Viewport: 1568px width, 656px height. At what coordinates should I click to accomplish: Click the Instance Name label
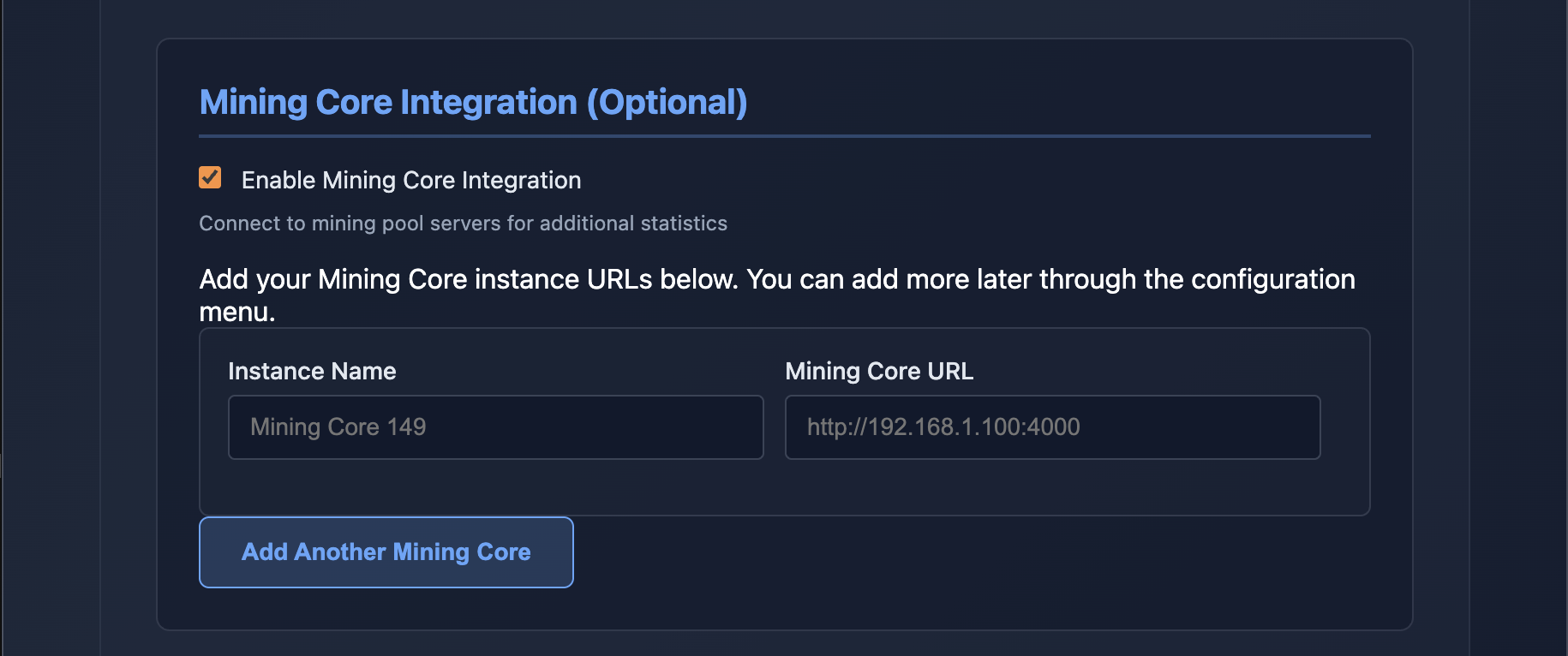[312, 371]
